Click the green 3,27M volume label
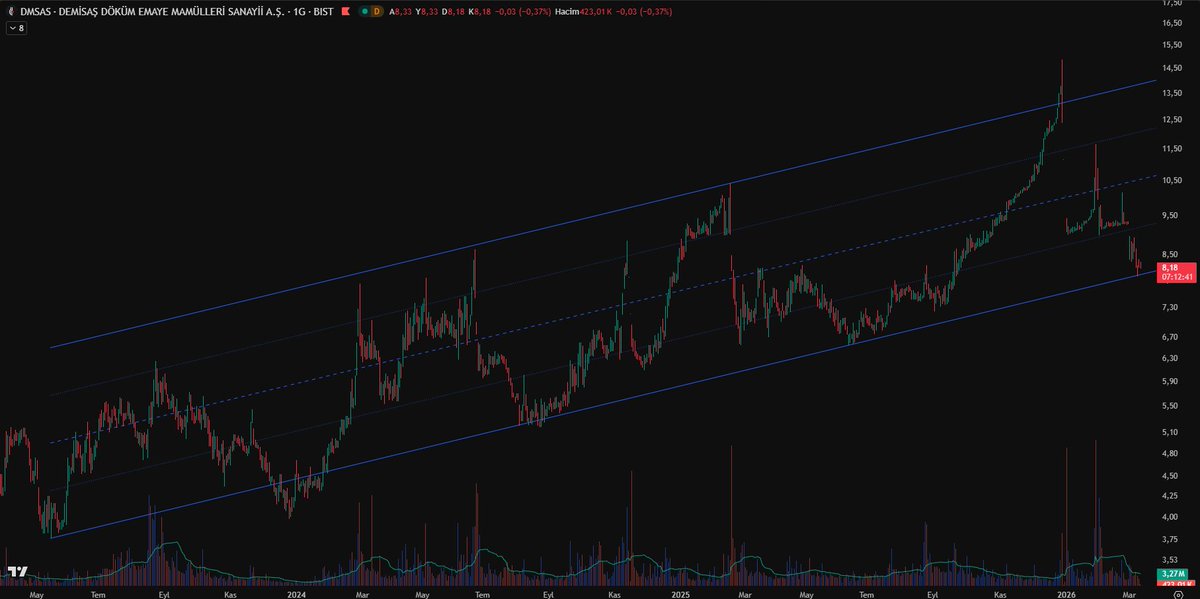The height and width of the screenshot is (599, 1200). tap(1171, 574)
